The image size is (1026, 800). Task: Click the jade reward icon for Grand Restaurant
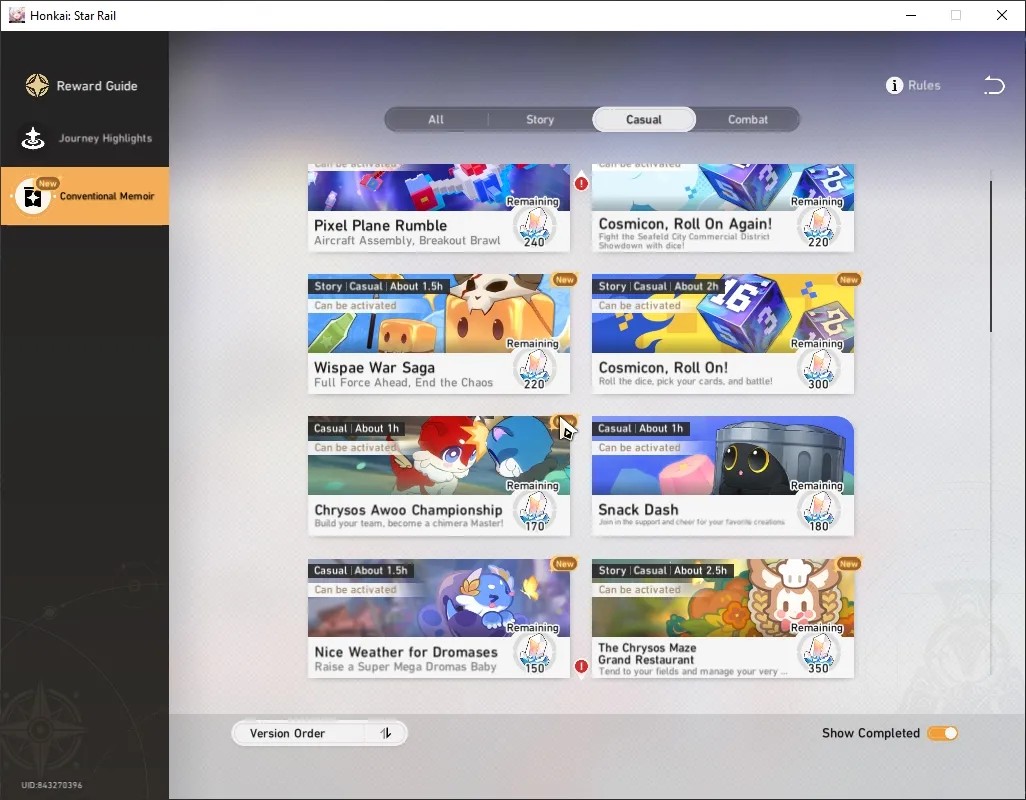coord(819,653)
